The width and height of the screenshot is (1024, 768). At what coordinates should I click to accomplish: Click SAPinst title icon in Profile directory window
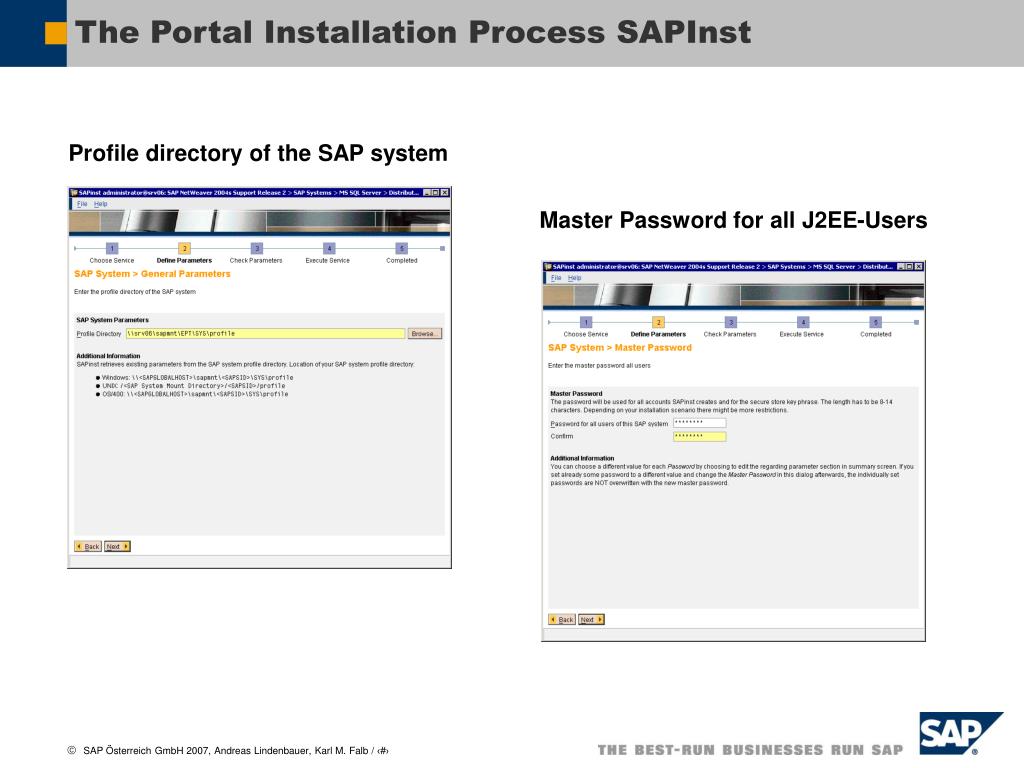[x=74, y=193]
